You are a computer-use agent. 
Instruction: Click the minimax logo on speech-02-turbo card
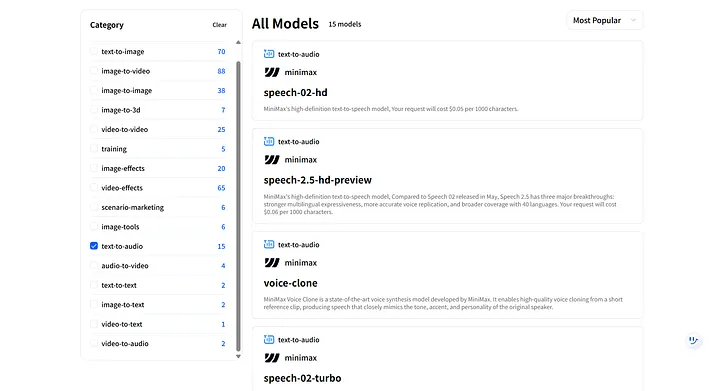pyautogui.click(x=272, y=357)
